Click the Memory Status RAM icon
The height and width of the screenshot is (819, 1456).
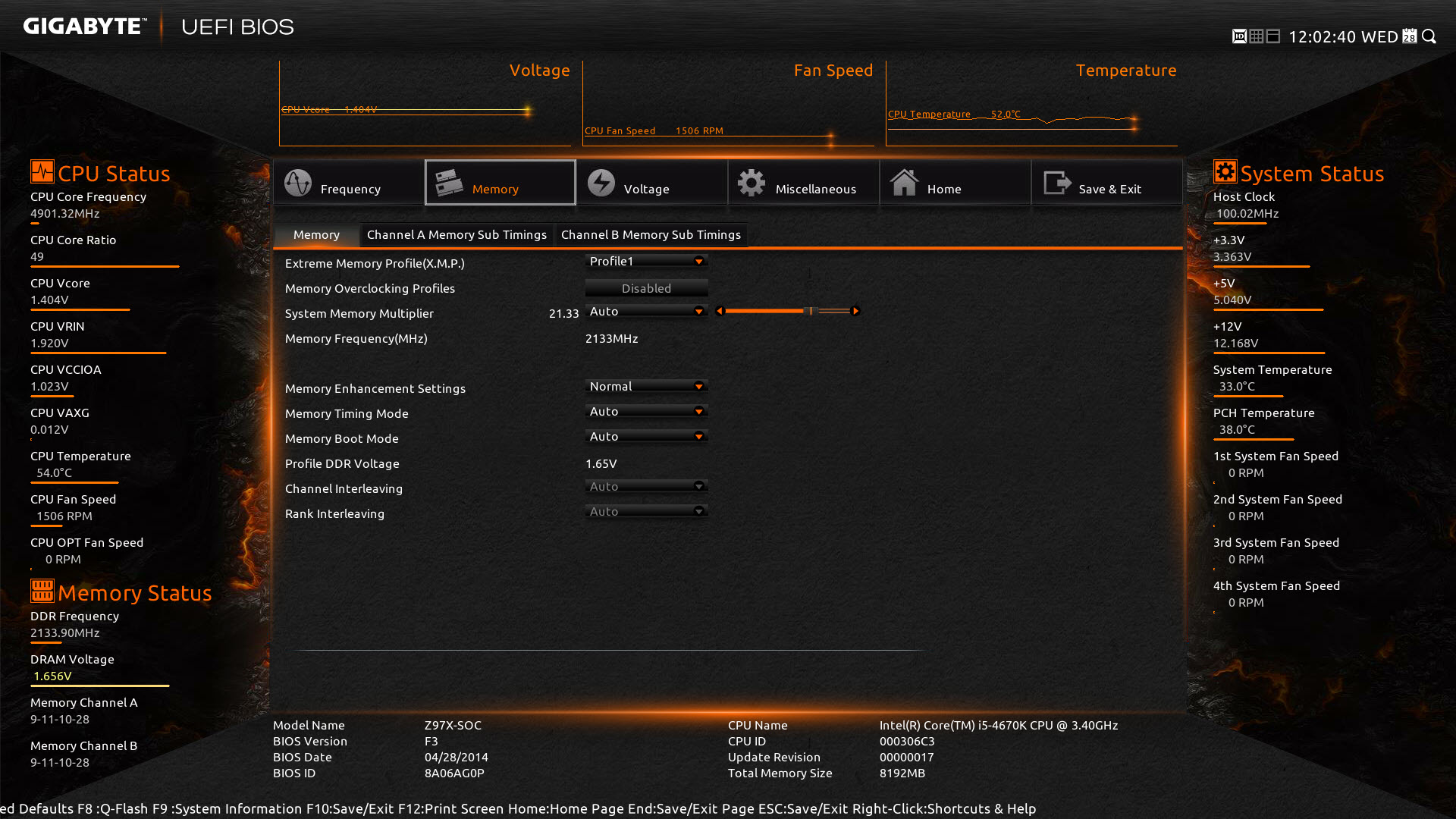[x=42, y=591]
